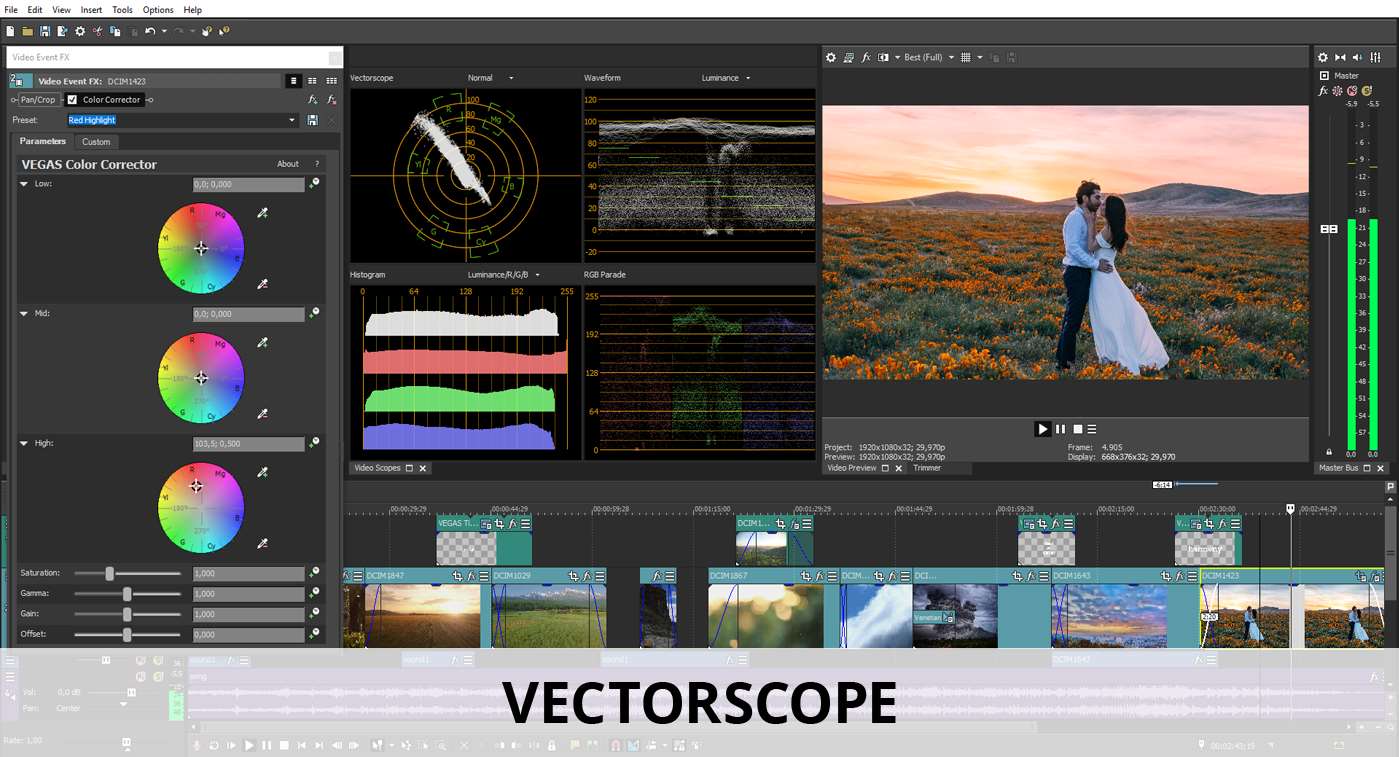1399x757 pixels.
Task: Collapse the Mid color wheel section
Action: click(24, 313)
